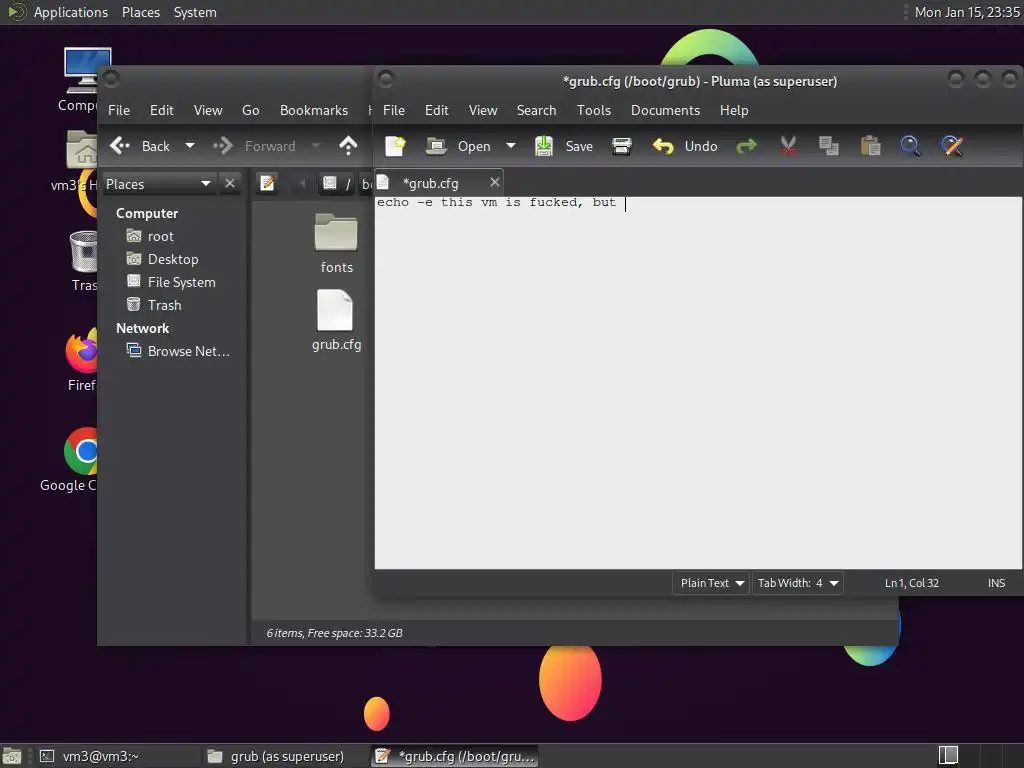1024x768 pixels.
Task: Click the show desktop icon in taskbar
Action: [x=12, y=757]
